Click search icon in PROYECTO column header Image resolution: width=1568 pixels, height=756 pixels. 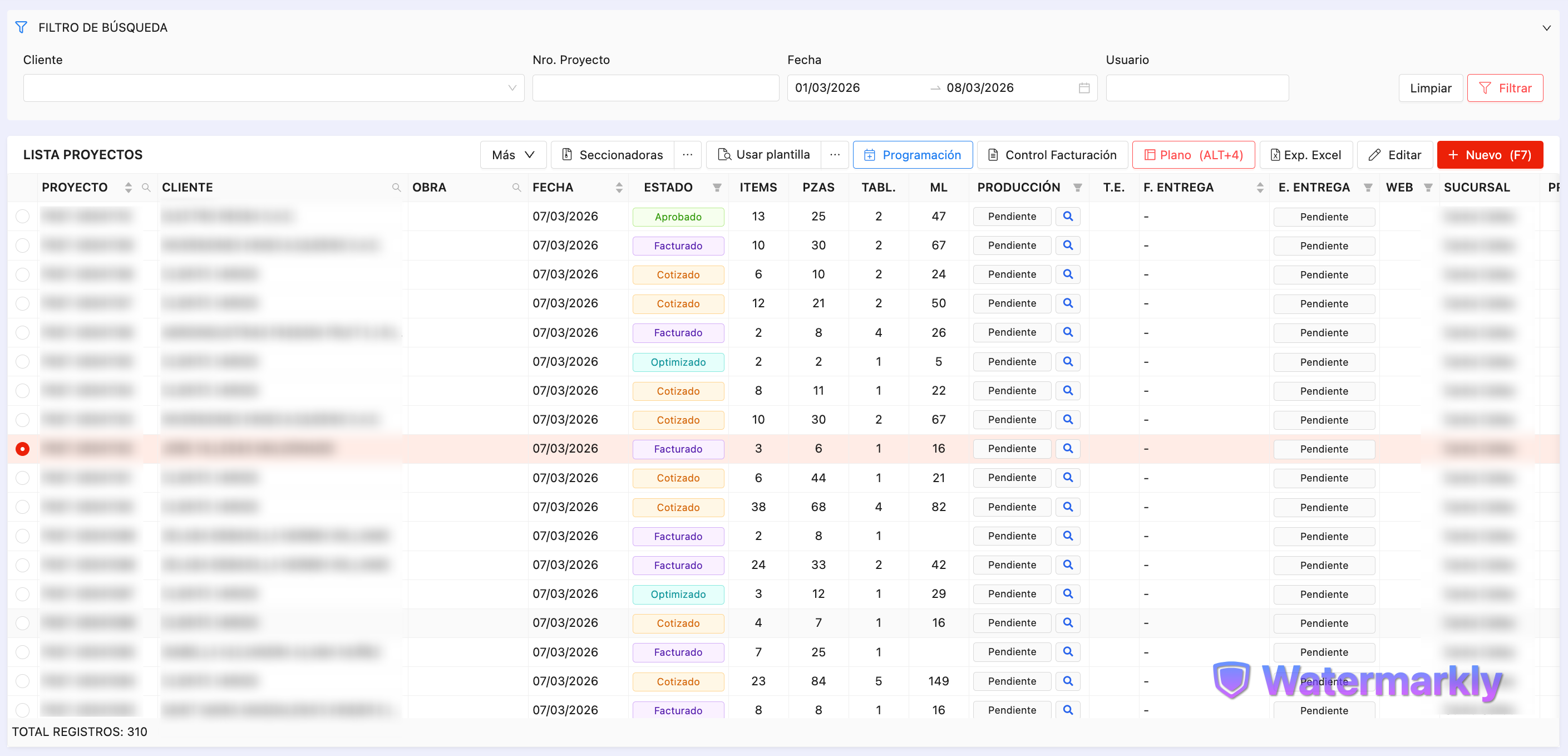pyautogui.click(x=146, y=188)
